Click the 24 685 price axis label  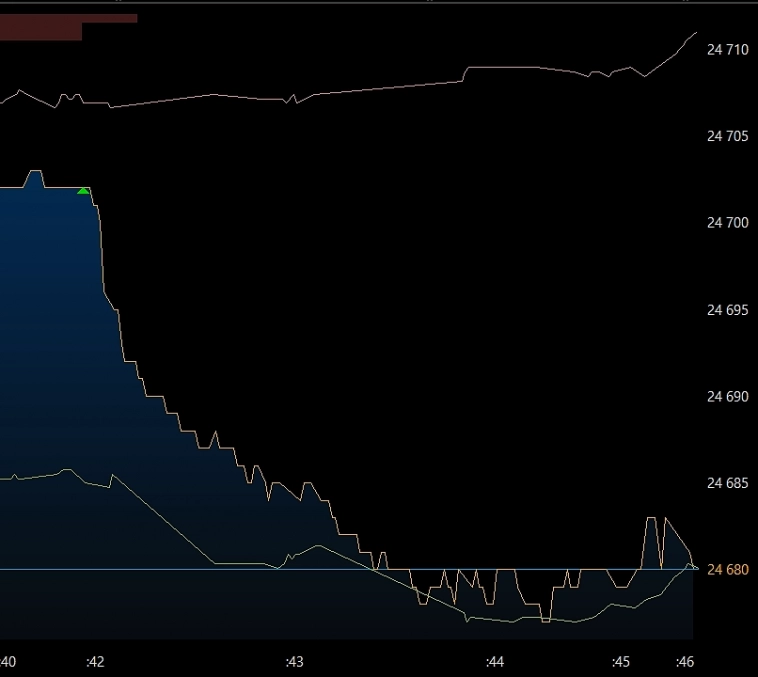point(727,484)
